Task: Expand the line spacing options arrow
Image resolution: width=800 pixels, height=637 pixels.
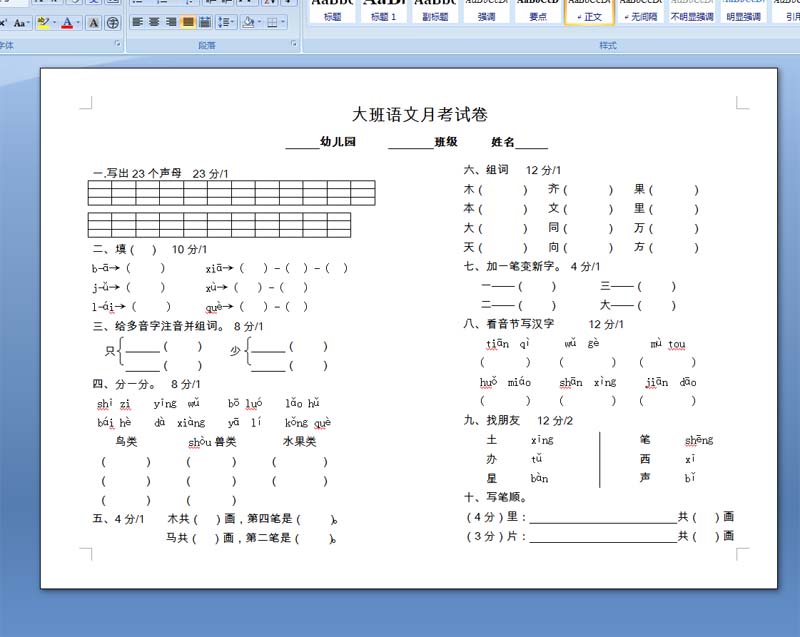Action: 233,22
